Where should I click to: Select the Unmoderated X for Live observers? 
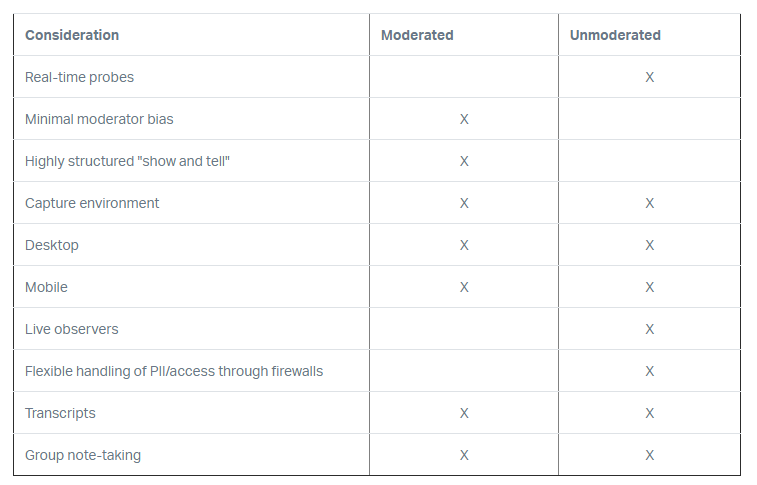[650, 329]
